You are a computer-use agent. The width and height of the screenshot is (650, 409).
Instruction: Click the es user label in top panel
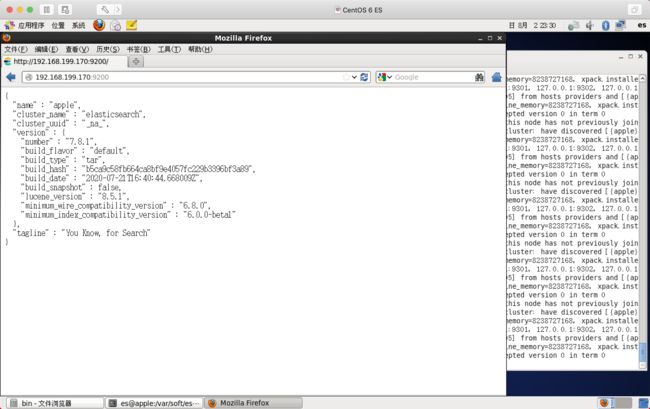[642, 25]
